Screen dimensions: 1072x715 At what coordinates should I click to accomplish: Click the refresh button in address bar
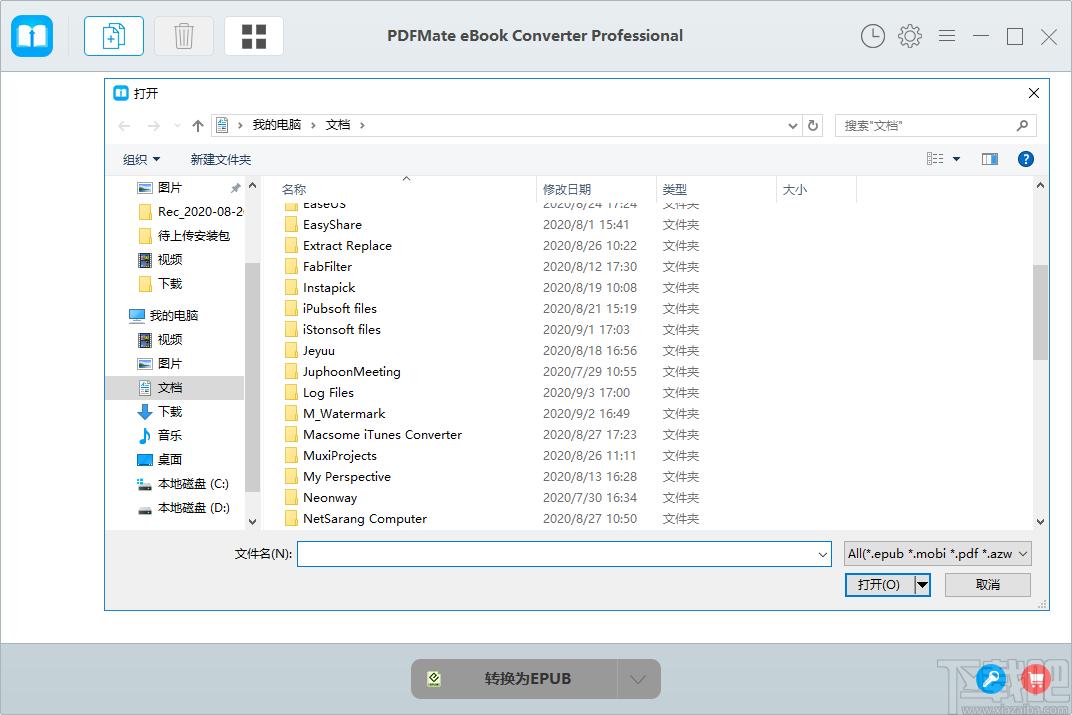pos(813,125)
